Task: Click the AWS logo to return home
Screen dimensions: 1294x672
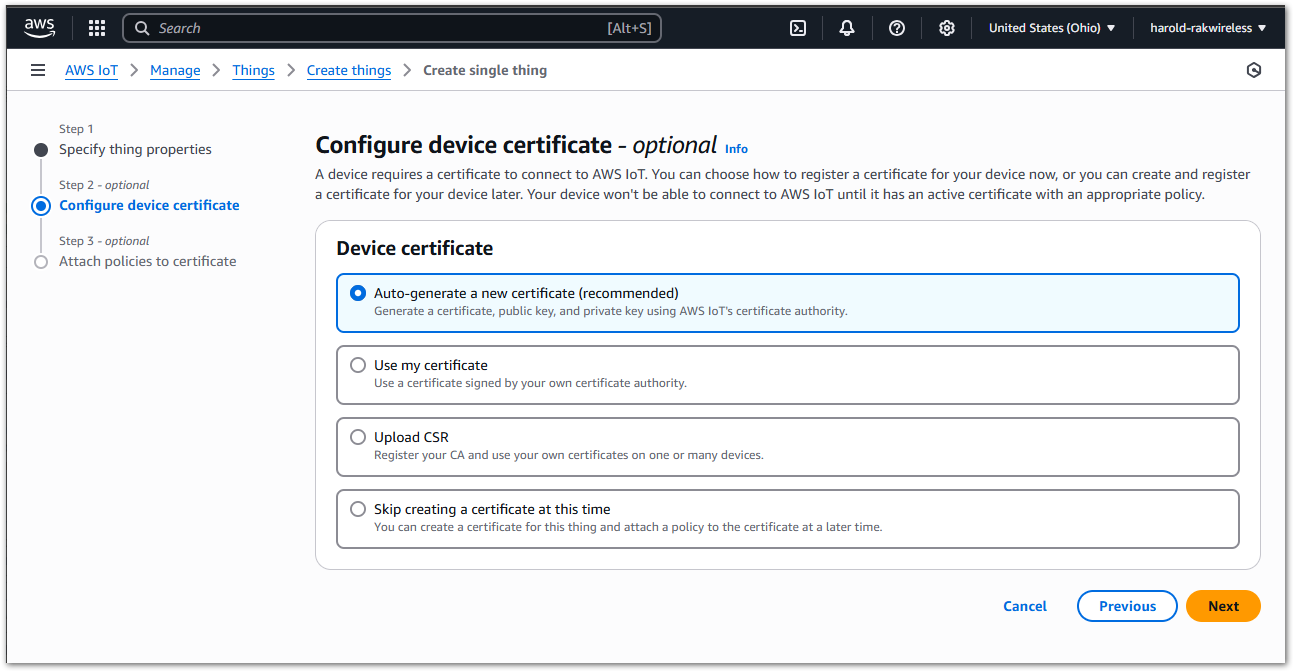Action: [38, 27]
